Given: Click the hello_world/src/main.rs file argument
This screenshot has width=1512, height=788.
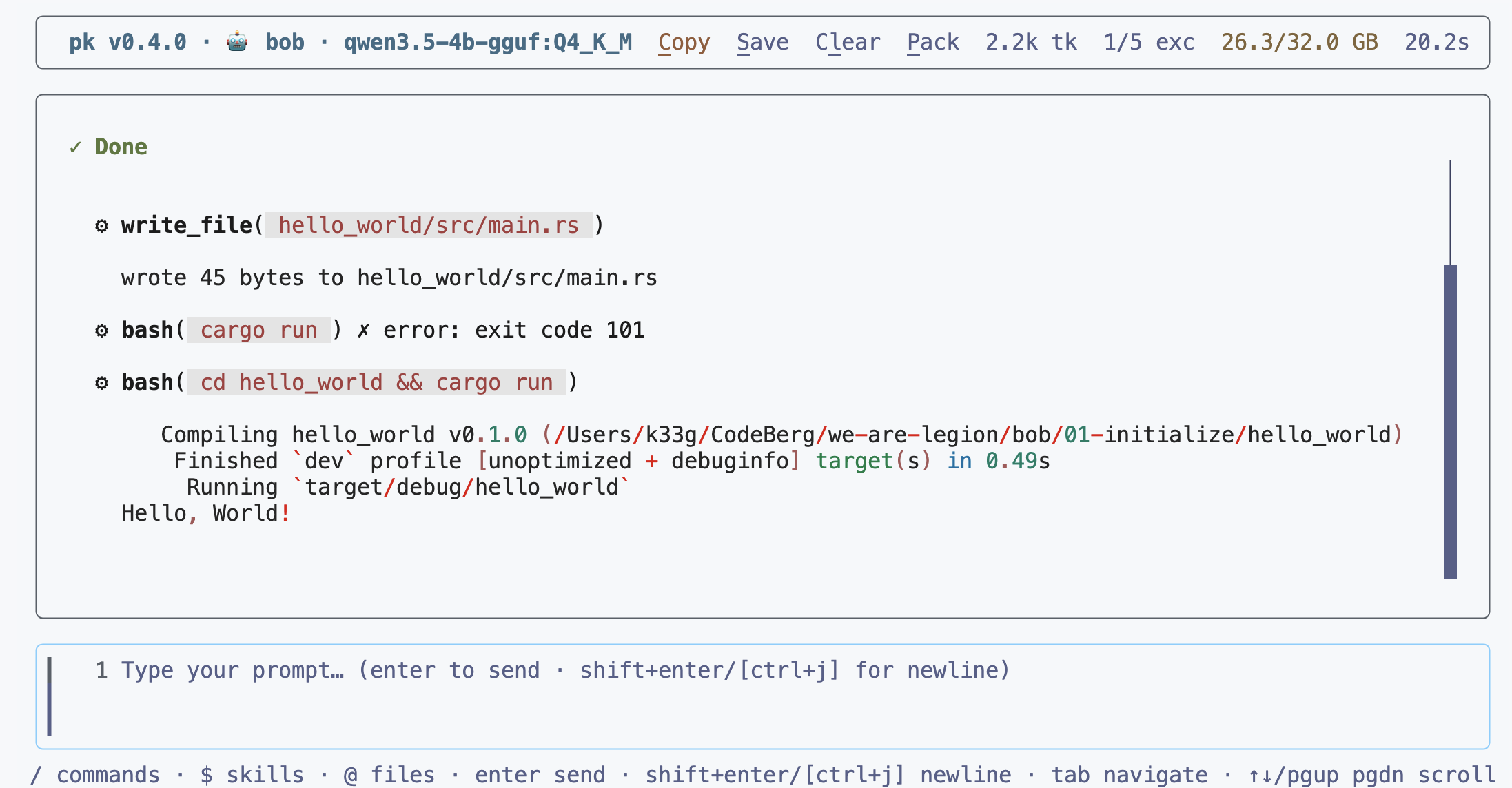Looking at the screenshot, I should (x=429, y=225).
